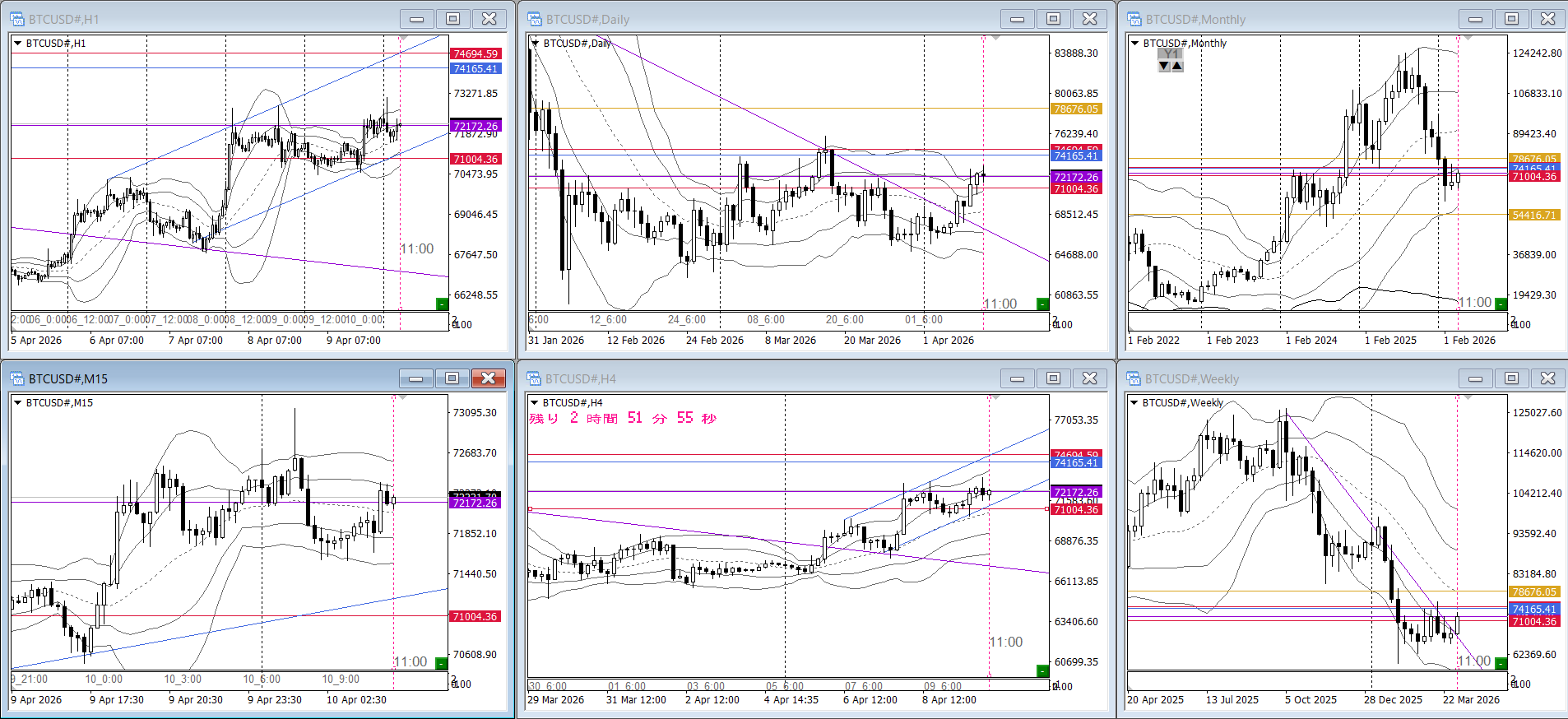Toggle the green minus box in M15 chart

tap(441, 664)
